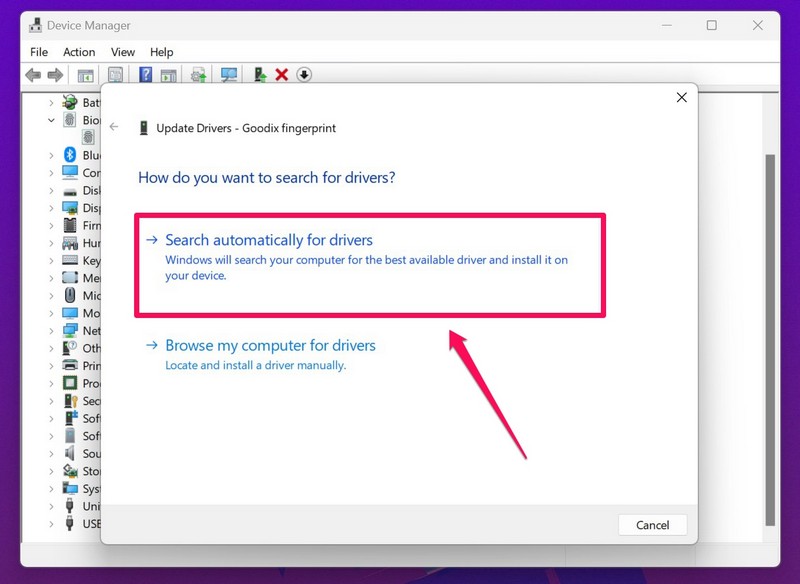Click the action pane toolbar icon

168,75
